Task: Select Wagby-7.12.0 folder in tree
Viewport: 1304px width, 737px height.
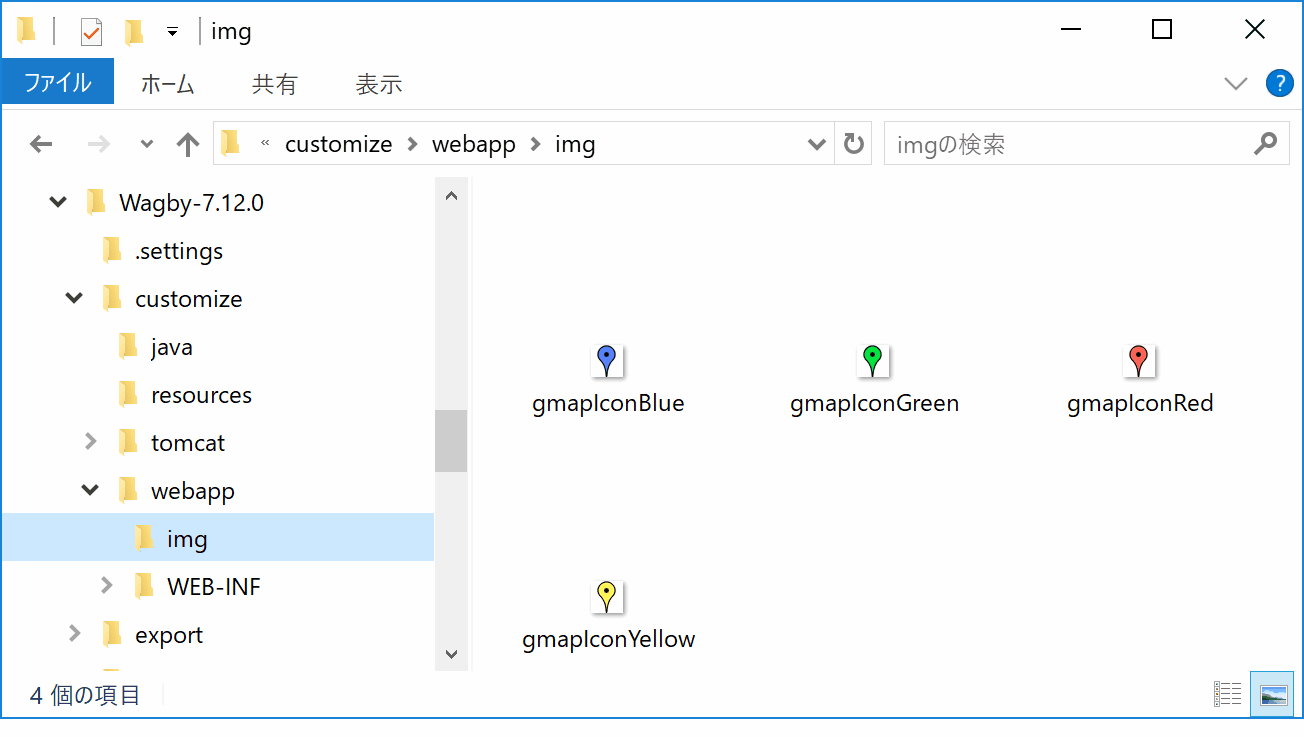Action: 191,203
